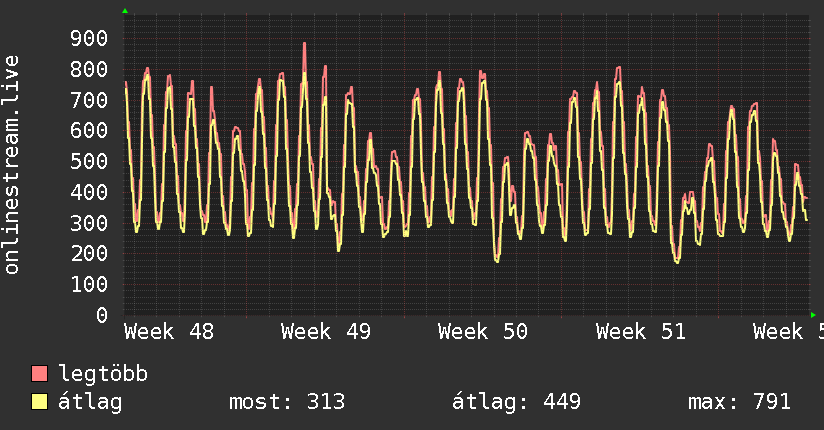
Task: Click the green arrow ending the x-axis
Action: 813,315
